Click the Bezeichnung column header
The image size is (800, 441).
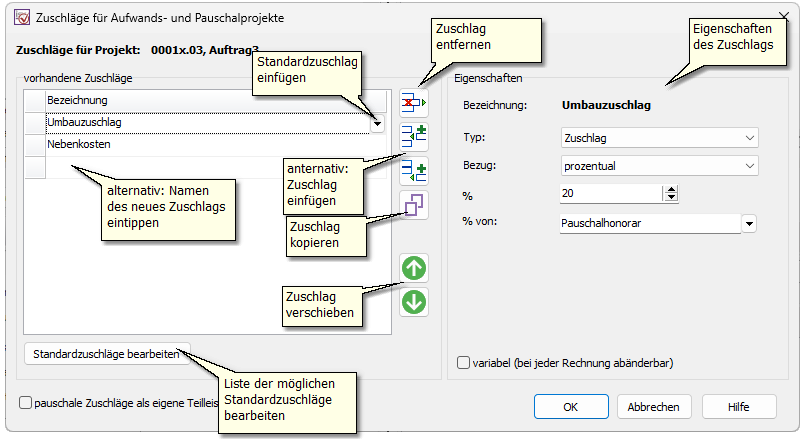coord(200,100)
